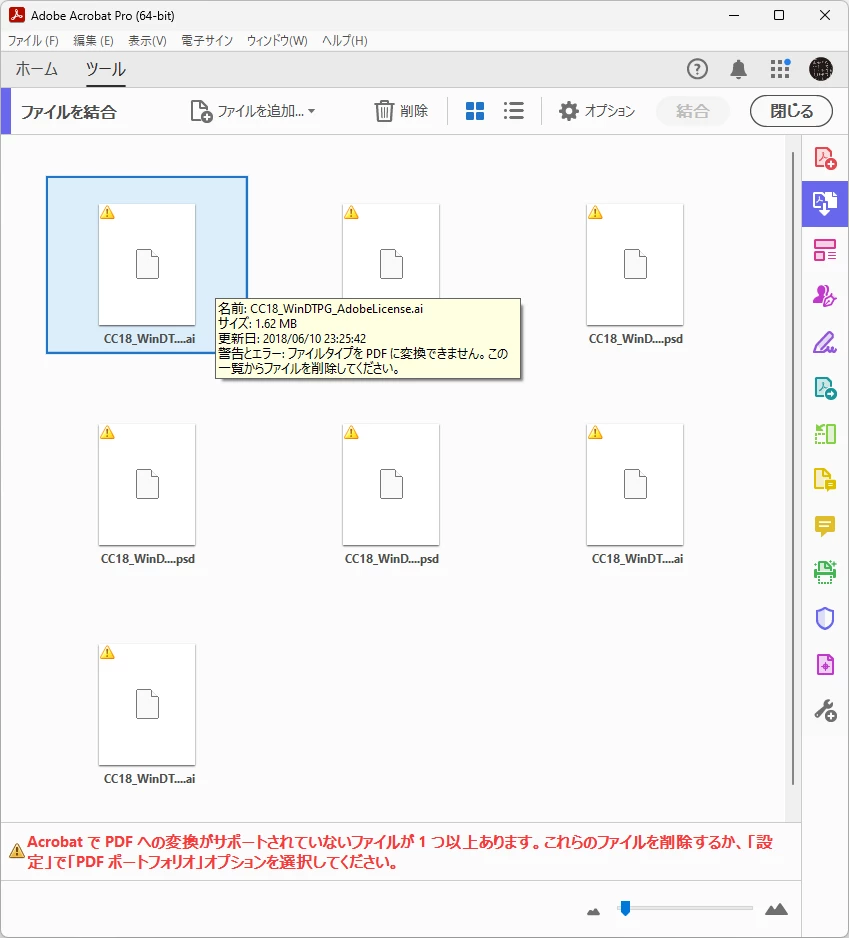Click the 削除 text label
This screenshot has height=938, width=849.
414,111
